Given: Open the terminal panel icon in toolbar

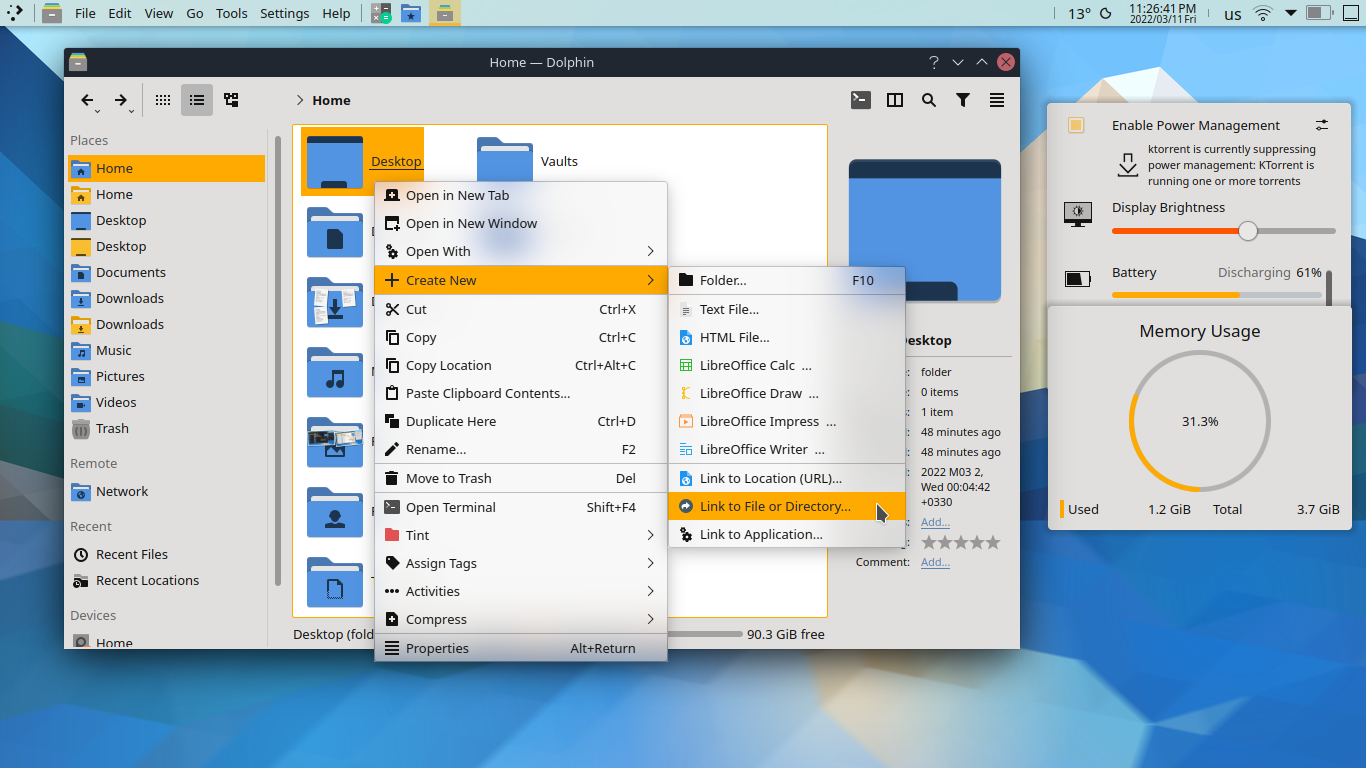Looking at the screenshot, I should [860, 100].
